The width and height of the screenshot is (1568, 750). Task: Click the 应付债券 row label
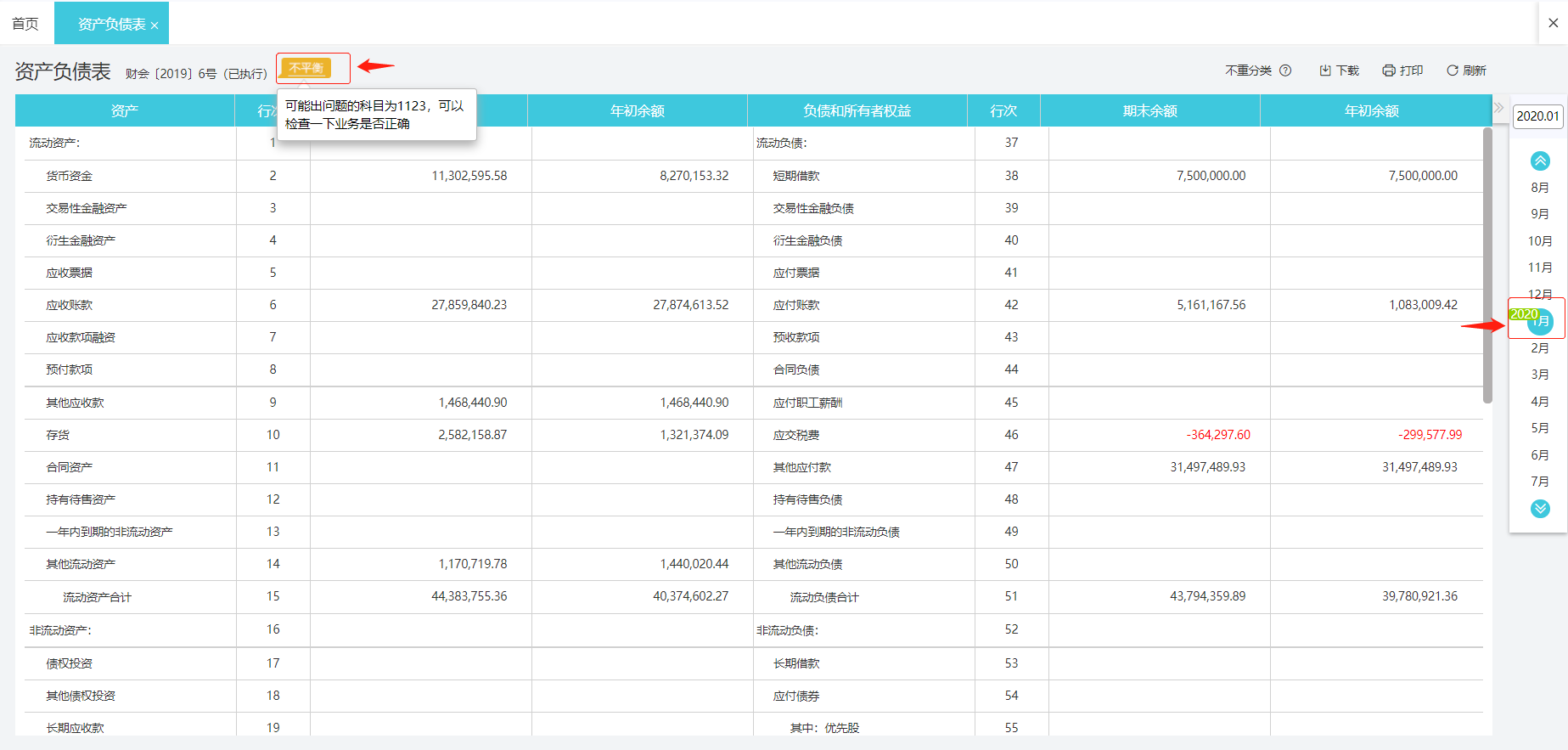[x=796, y=696]
